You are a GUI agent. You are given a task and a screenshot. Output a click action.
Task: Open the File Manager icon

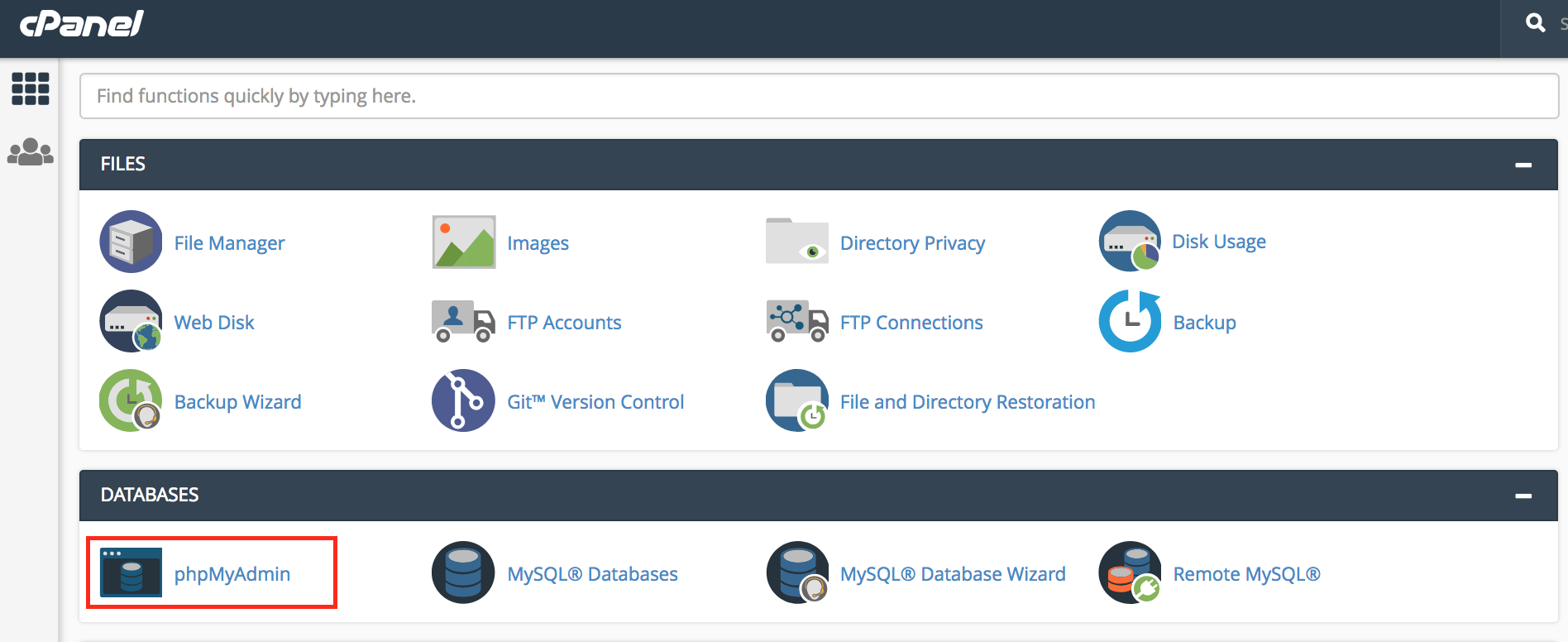click(131, 242)
